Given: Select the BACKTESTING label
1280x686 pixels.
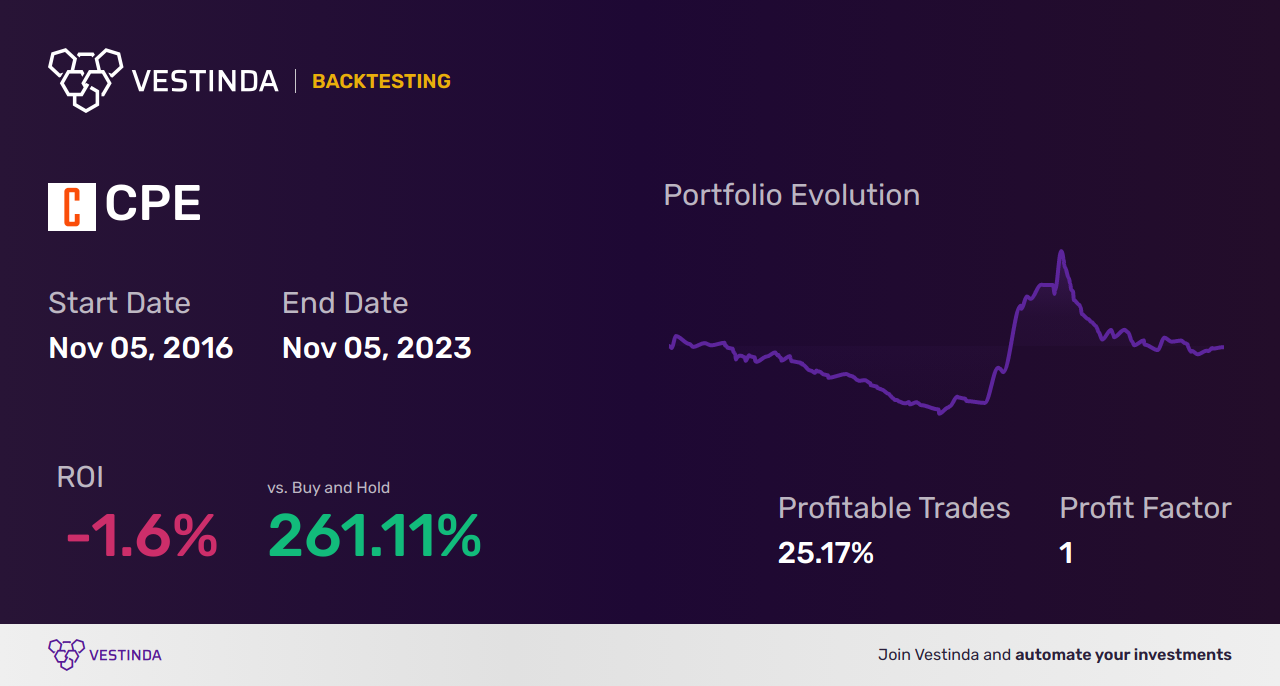Looking at the screenshot, I should pyautogui.click(x=381, y=82).
